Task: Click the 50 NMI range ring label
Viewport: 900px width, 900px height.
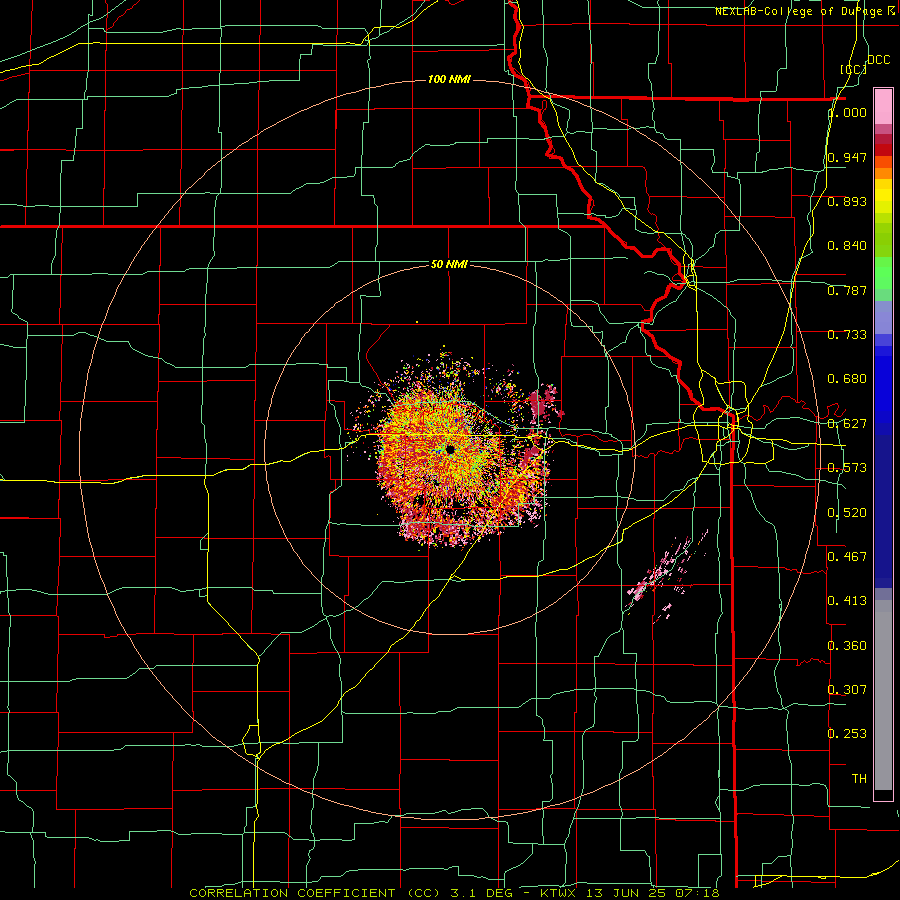Action: pyautogui.click(x=449, y=264)
